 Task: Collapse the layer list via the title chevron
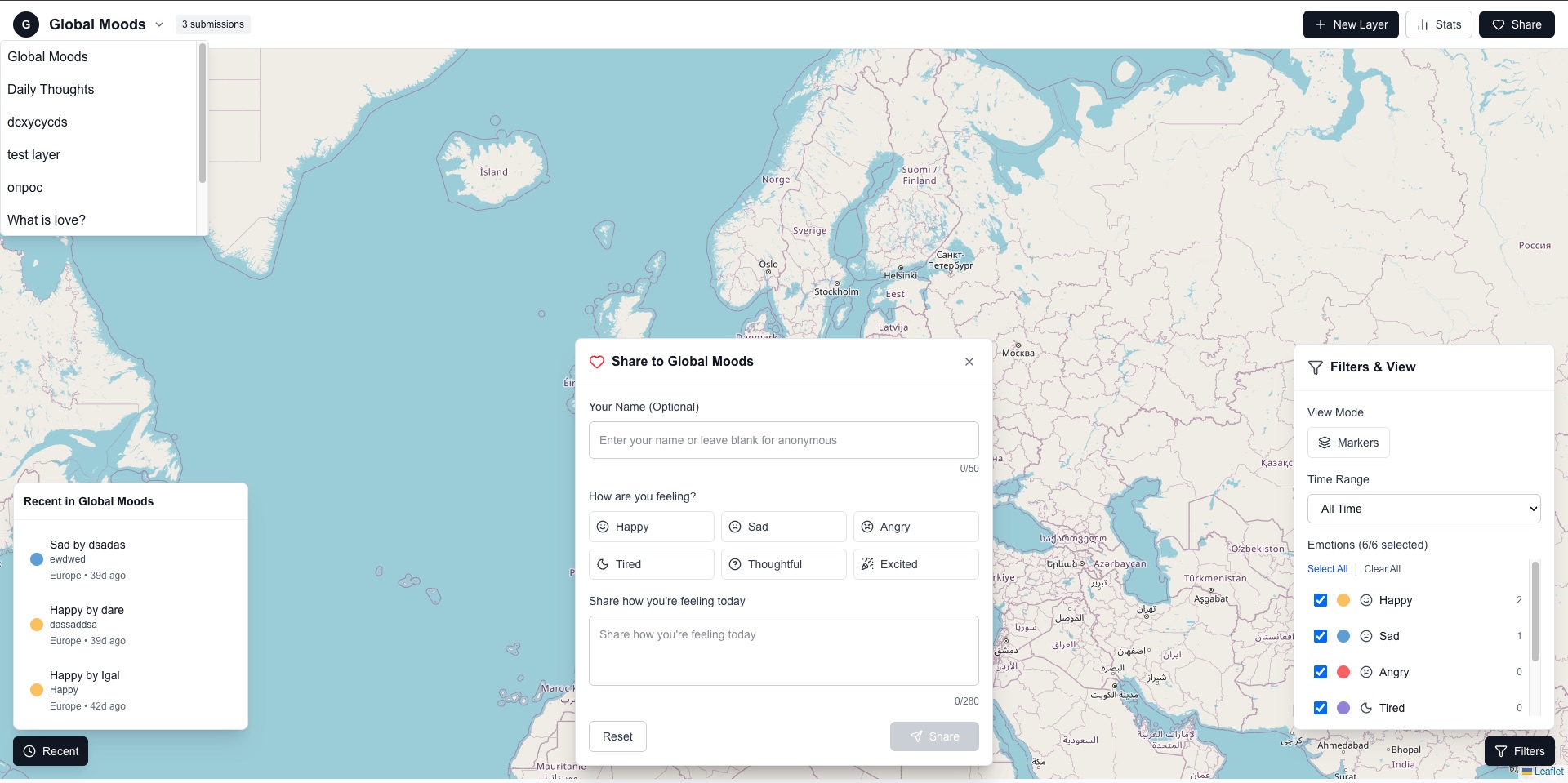pos(159,24)
